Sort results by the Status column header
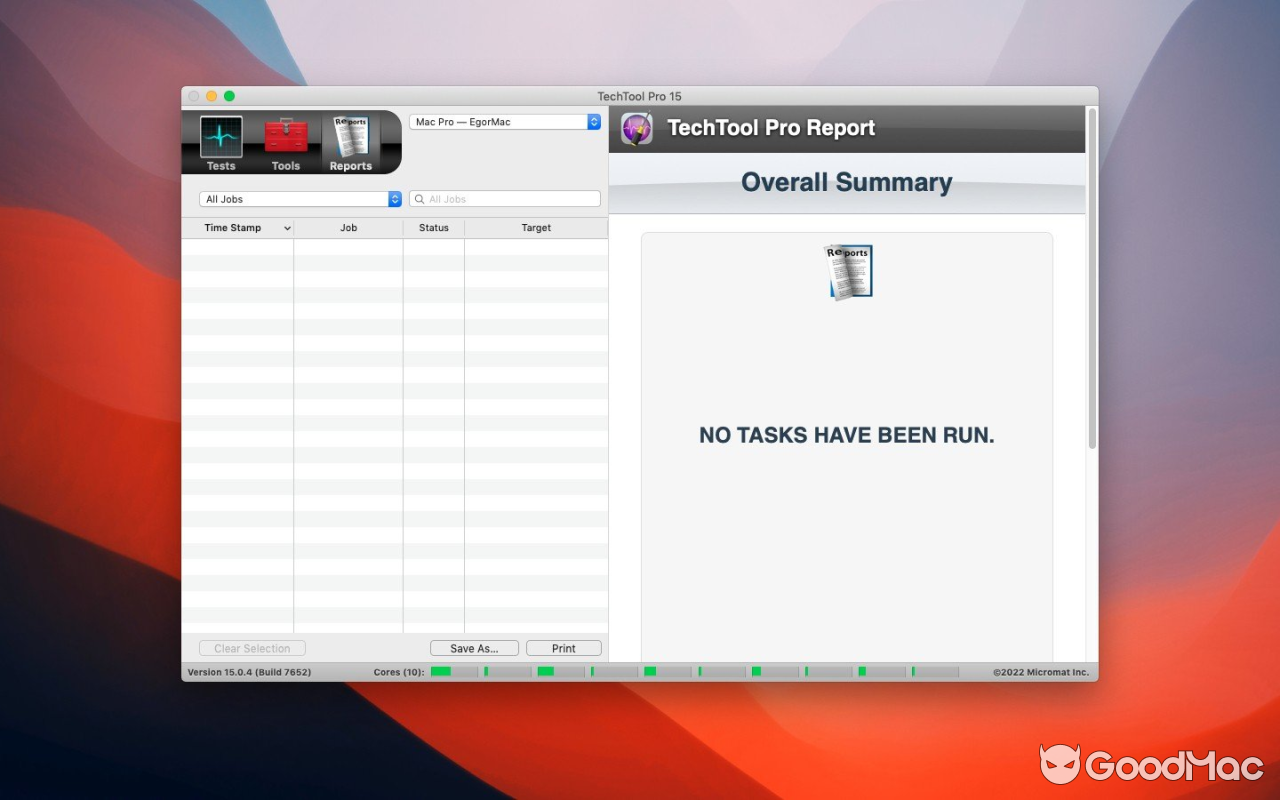The width and height of the screenshot is (1280, 800). pos(433,227)
